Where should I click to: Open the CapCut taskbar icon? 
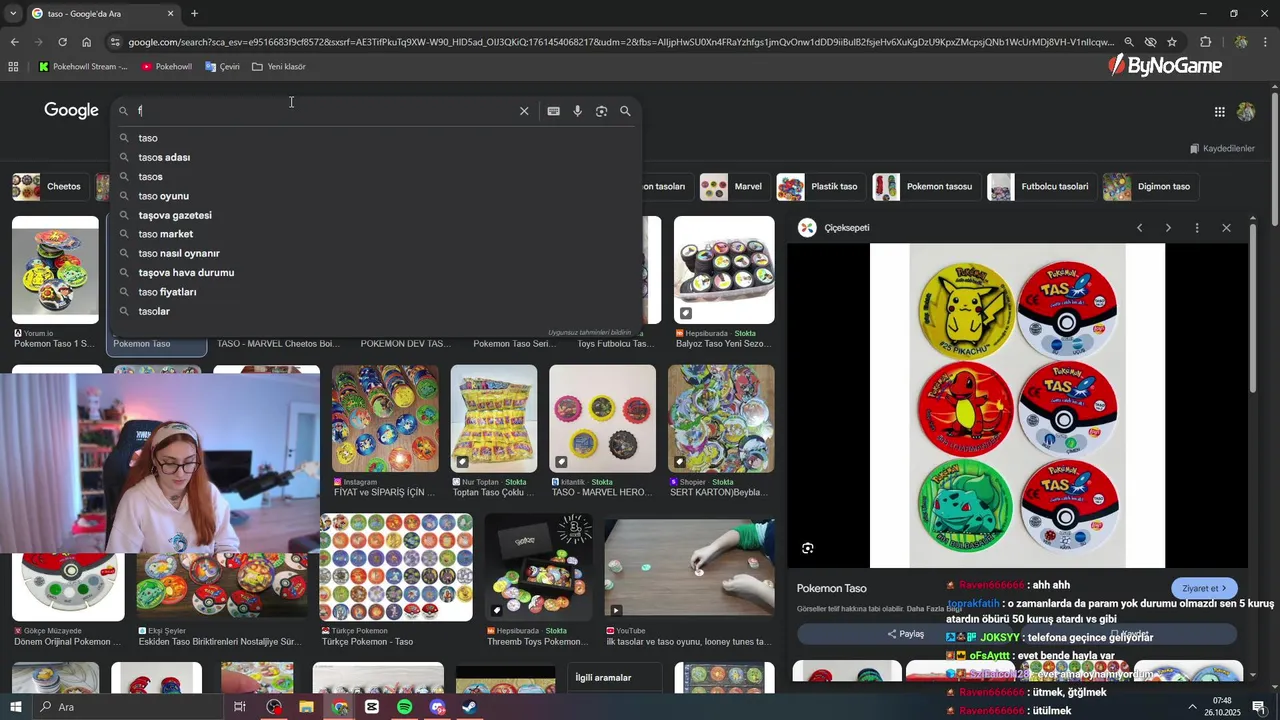(372, 707)
